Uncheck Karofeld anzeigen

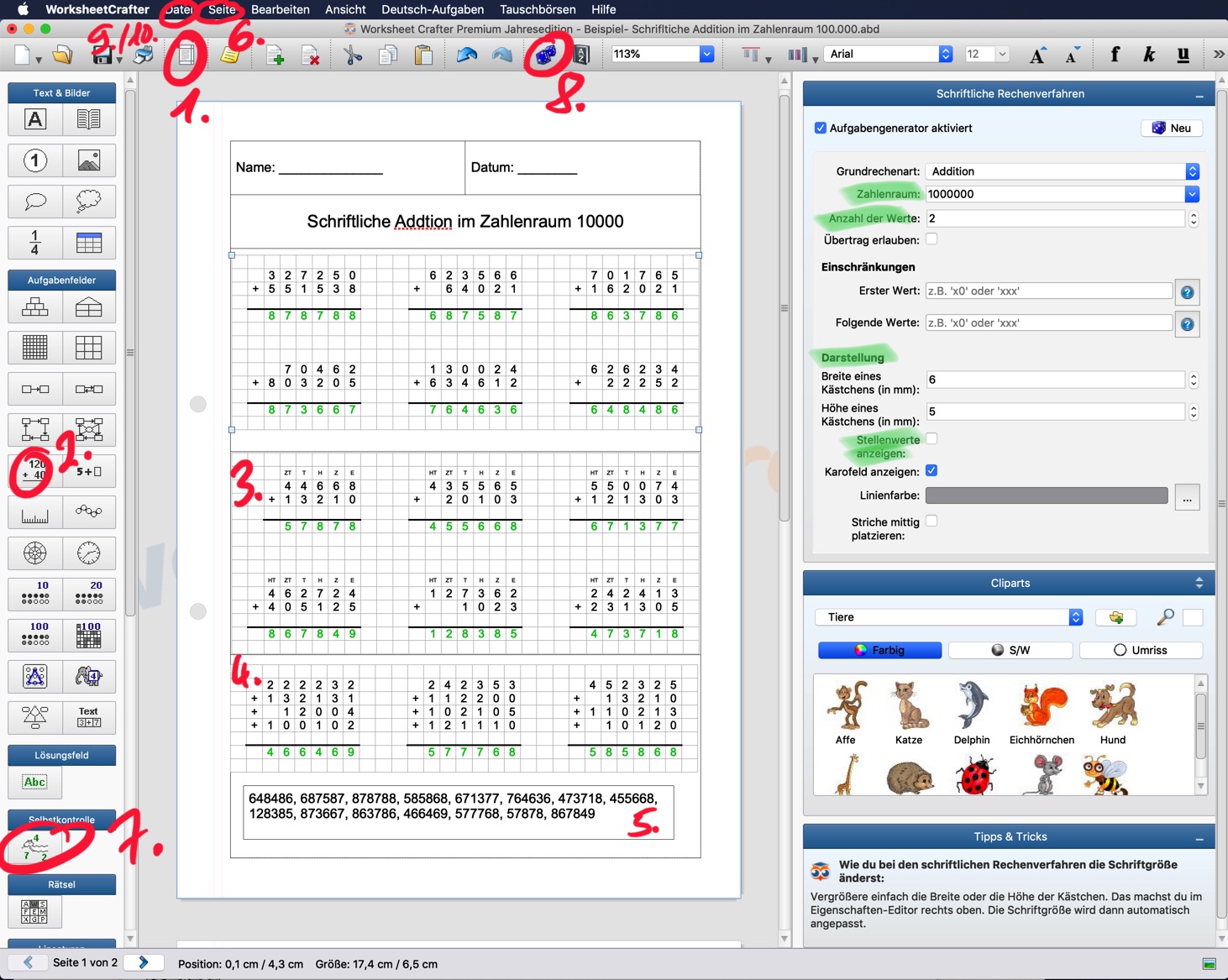pyautogui.click(x=931, y=471)
